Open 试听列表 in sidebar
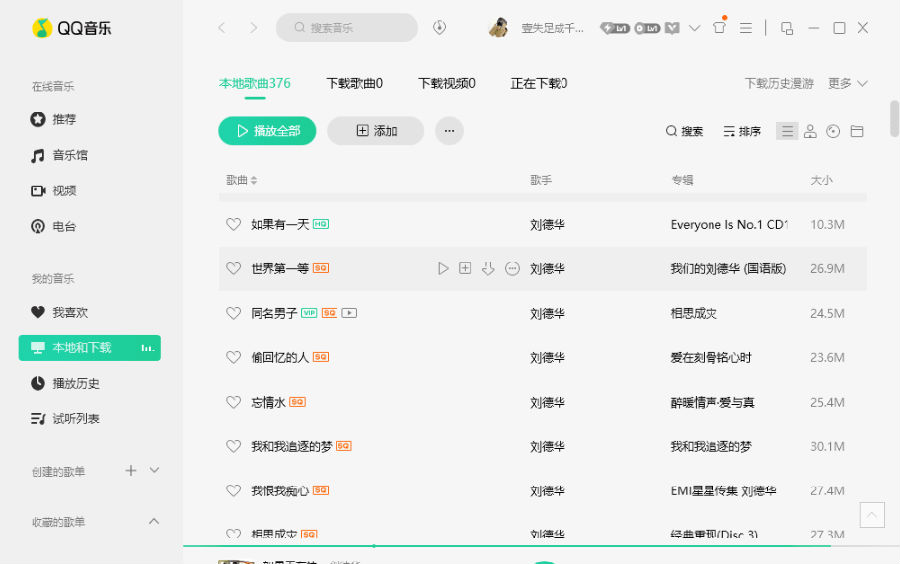Screen dimensions: 900x564 [65, 419]
